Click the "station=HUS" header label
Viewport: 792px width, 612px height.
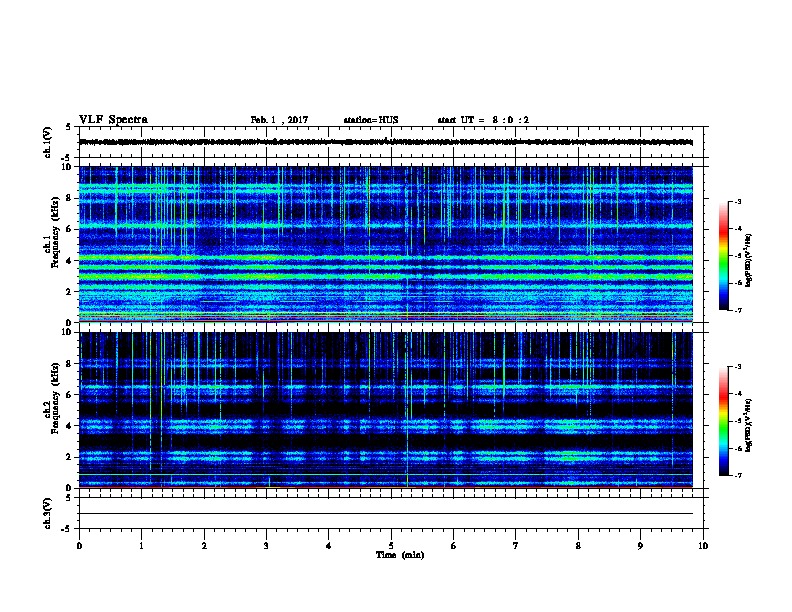click(371, 120)
